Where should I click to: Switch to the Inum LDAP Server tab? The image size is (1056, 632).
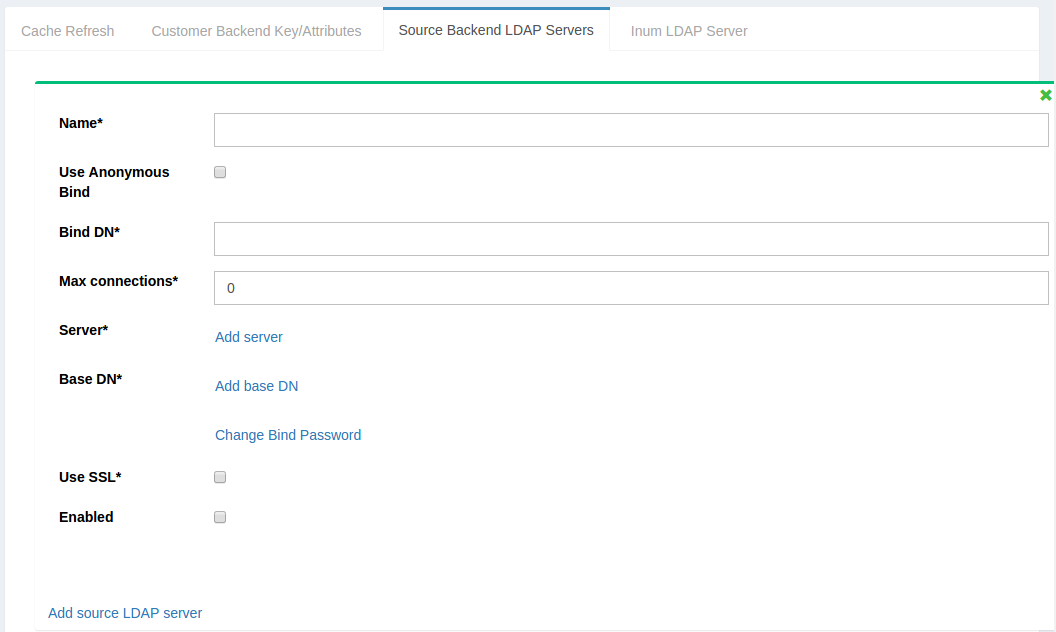point(688,31)
